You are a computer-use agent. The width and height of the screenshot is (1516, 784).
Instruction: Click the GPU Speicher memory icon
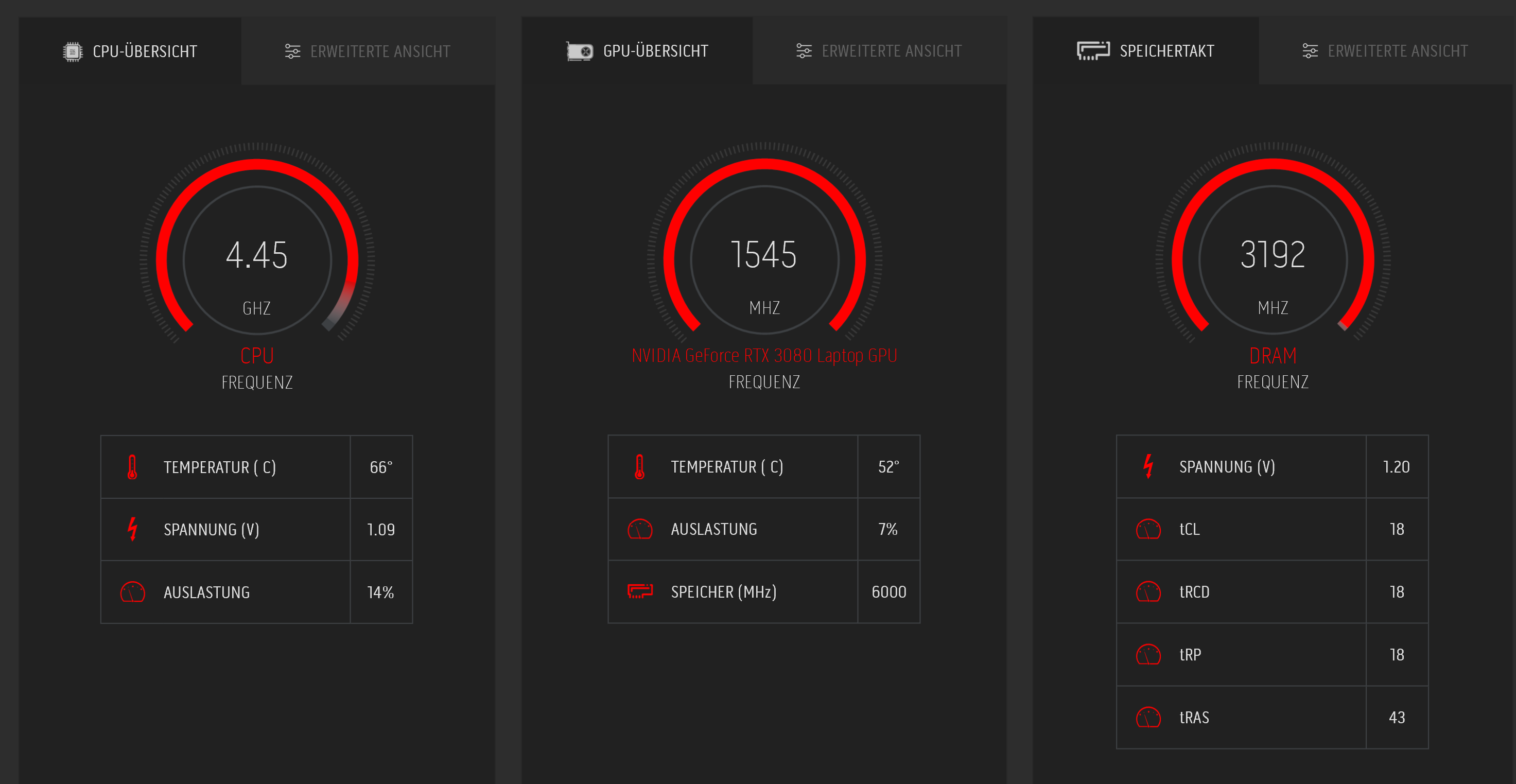(640, 591)
